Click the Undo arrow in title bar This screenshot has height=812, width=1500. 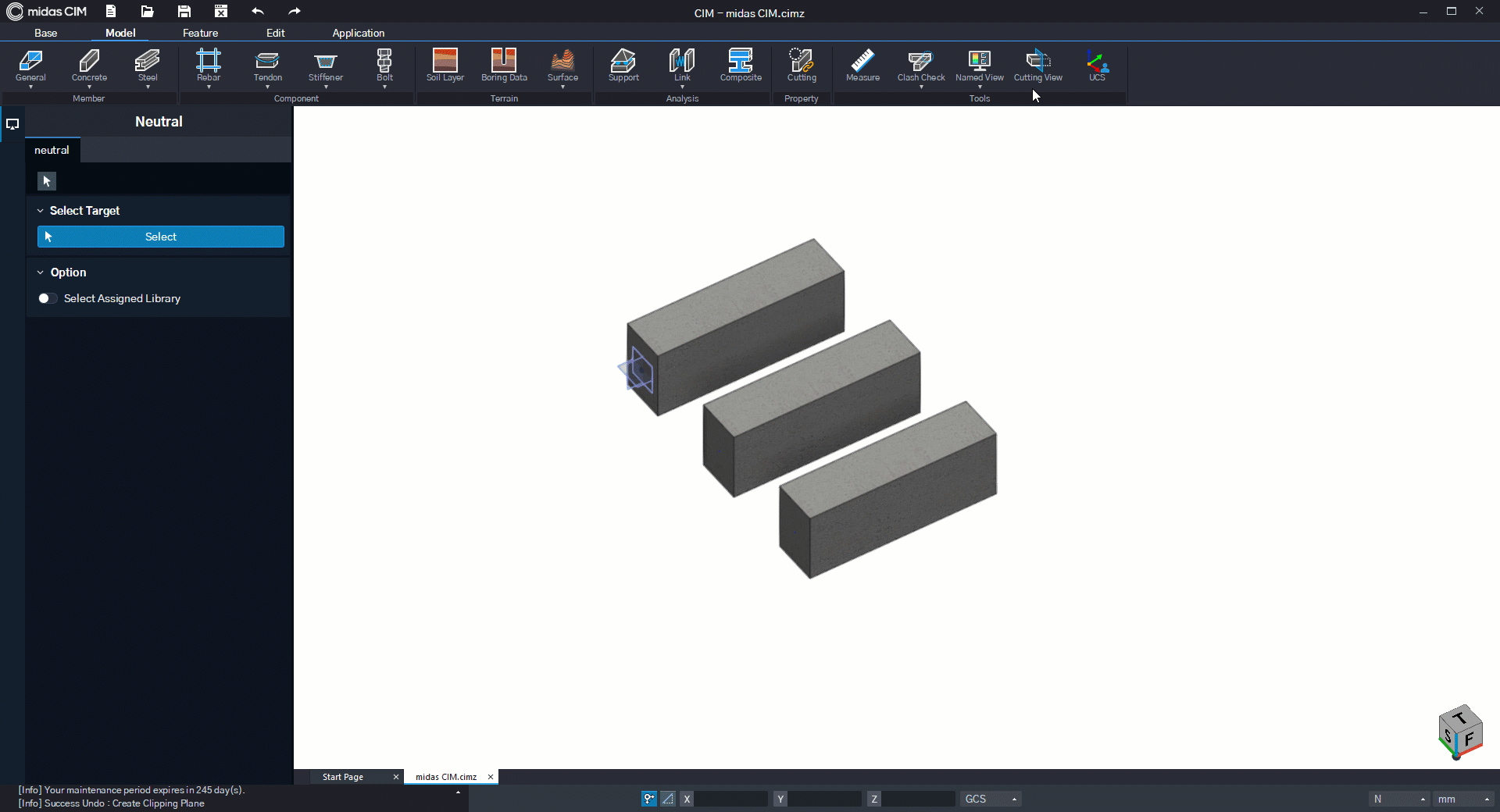pyautogui.click(x=258, y=12)
